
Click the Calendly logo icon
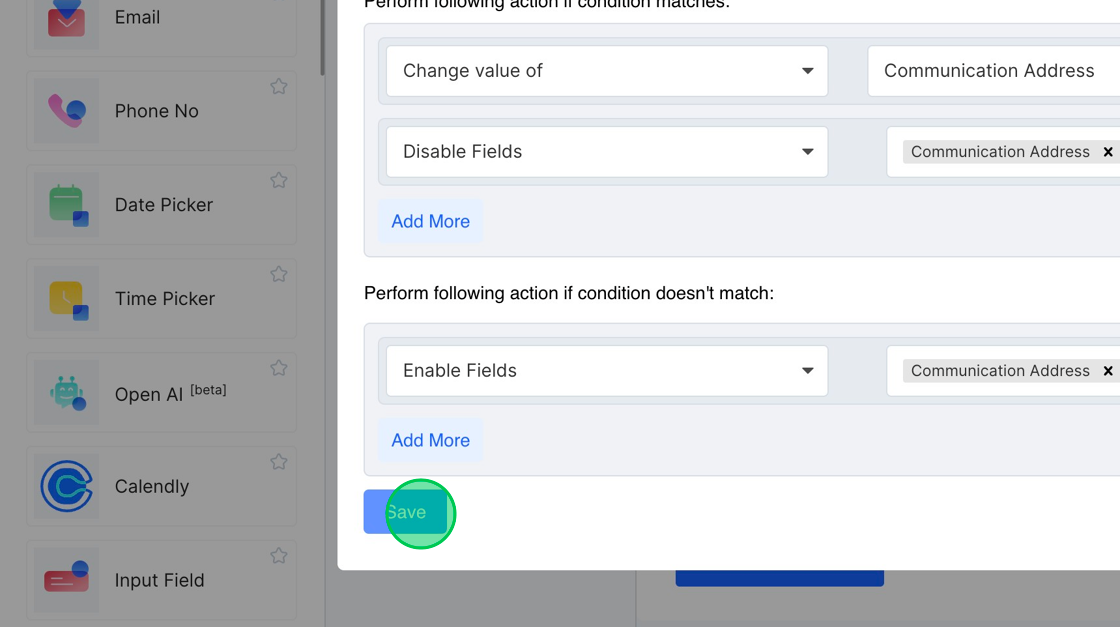[x=67, y=486]
